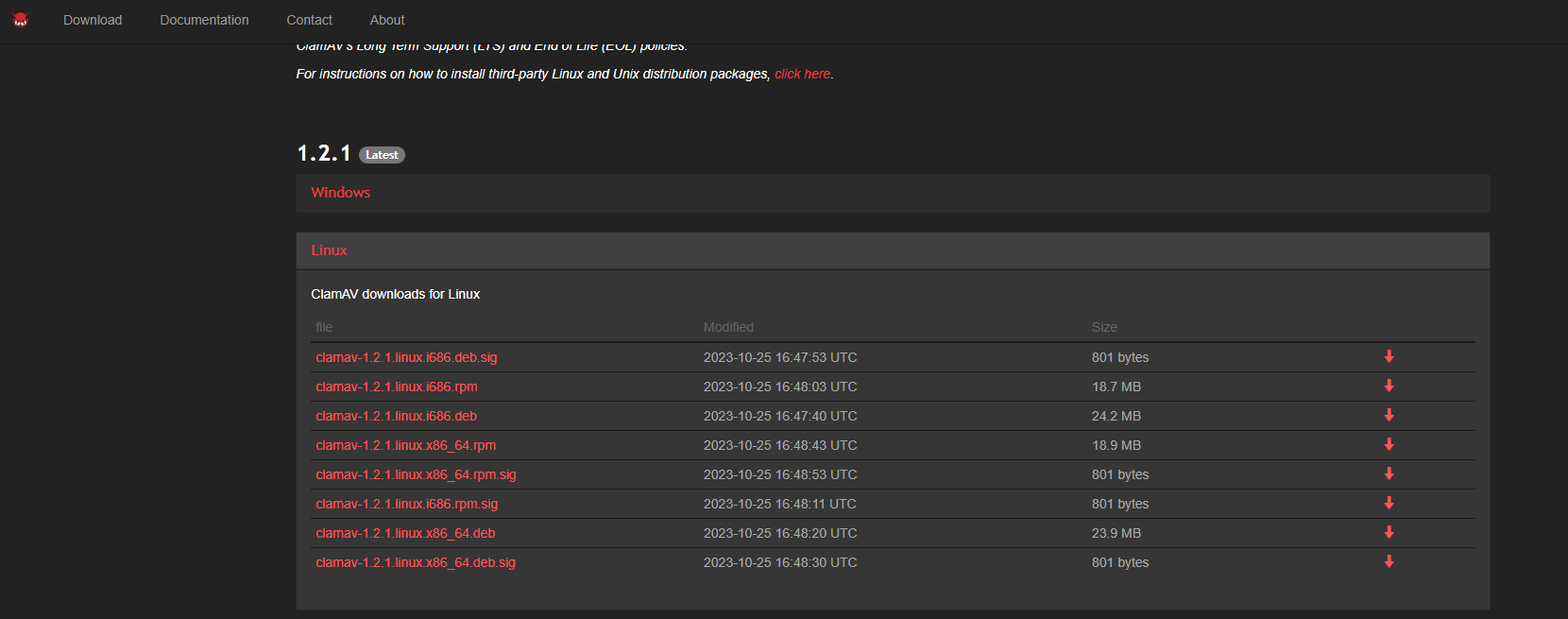Click download arrow for linux.x86_64.deb.sig row
This screenshot has width=1568, height=619.
point(1389,561)
